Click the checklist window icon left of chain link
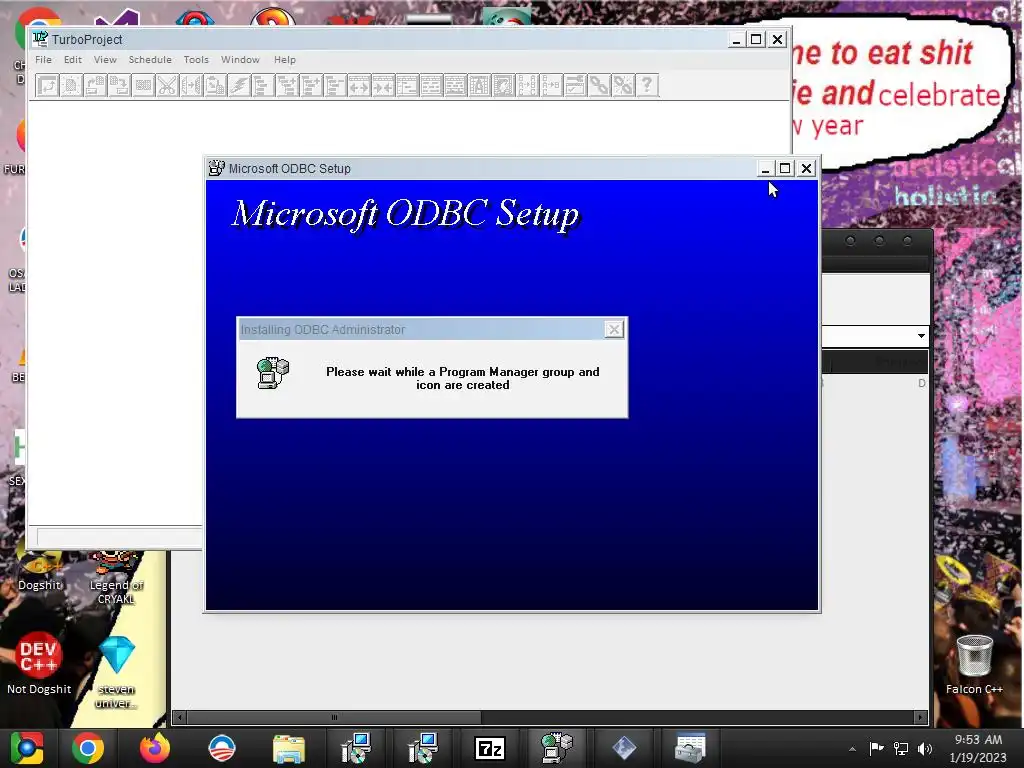 point(575,86)
